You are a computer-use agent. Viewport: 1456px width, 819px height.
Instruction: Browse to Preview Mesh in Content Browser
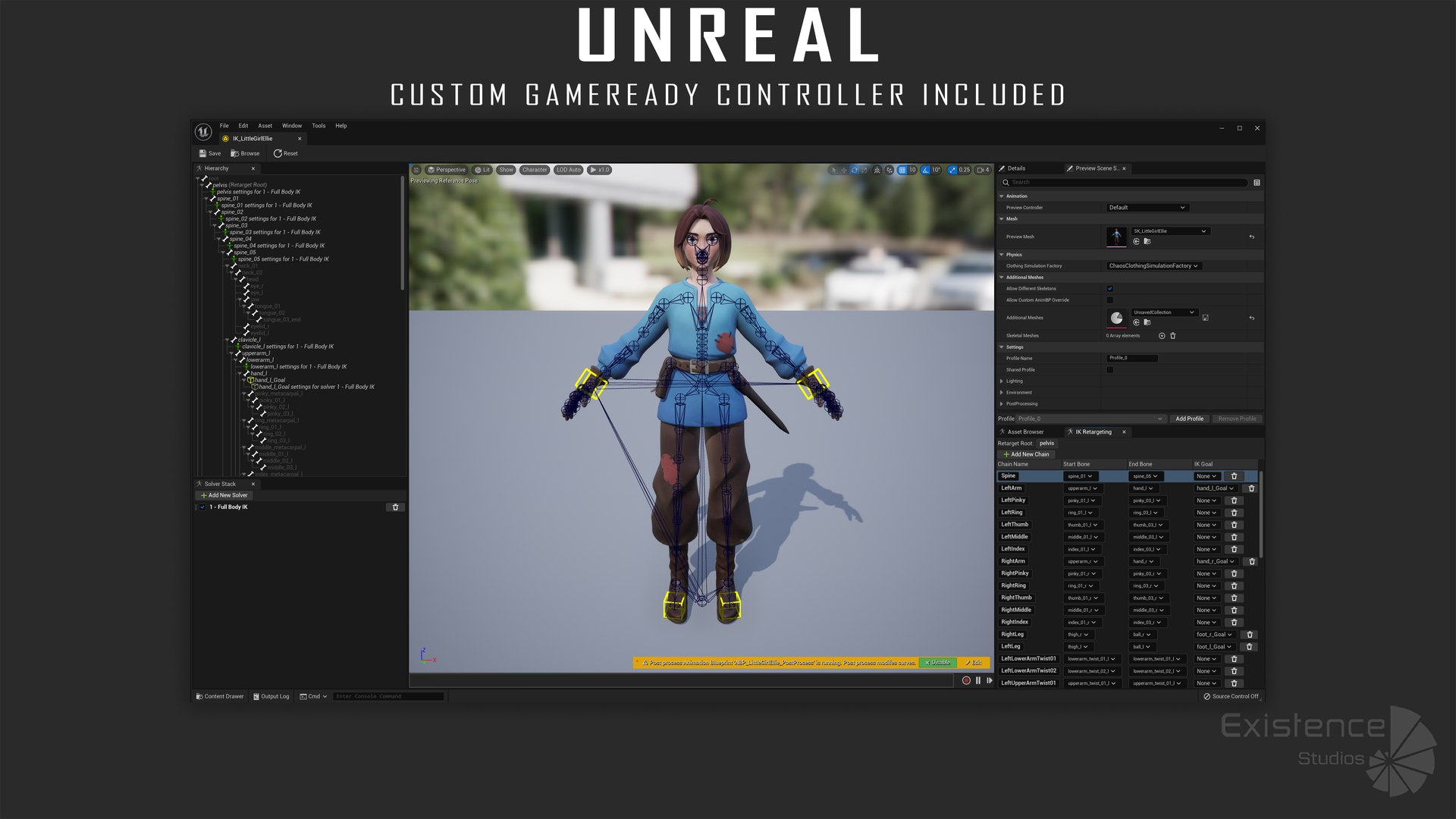click(1147, 241)
